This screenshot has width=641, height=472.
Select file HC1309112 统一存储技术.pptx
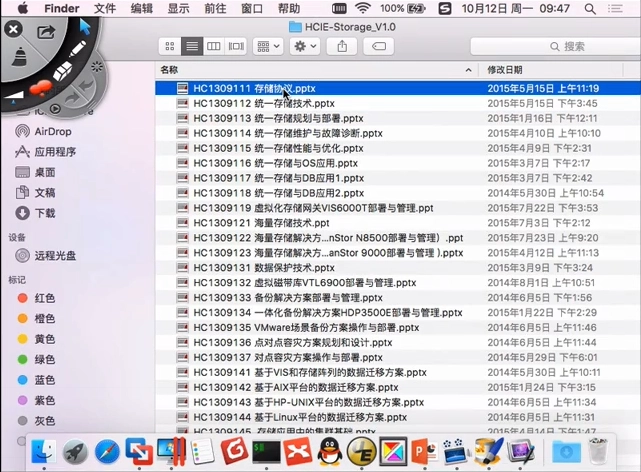(398, 103)
